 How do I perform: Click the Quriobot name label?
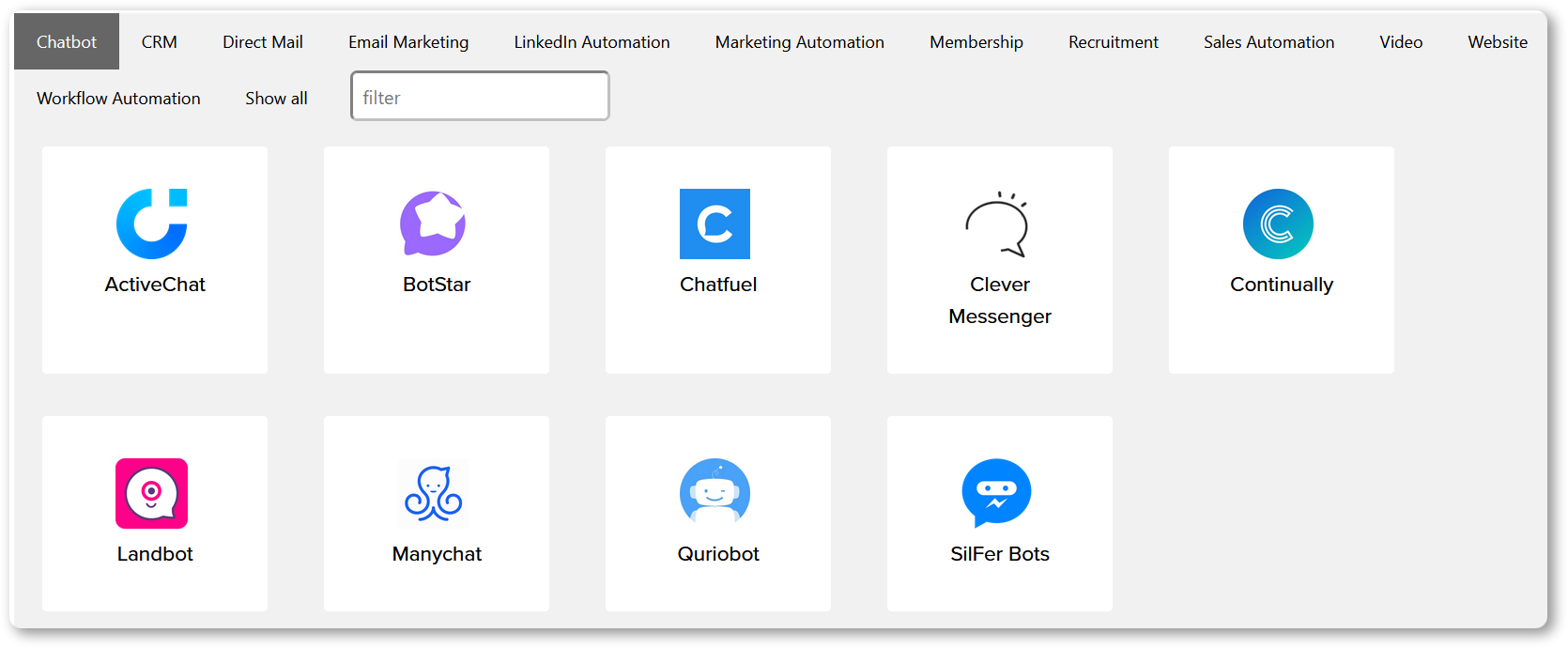click(718, 554)
